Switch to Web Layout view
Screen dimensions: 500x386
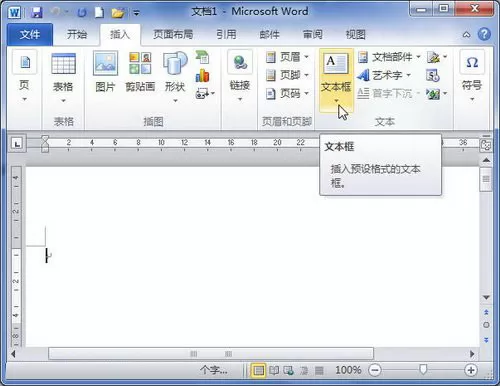[289, 370]
